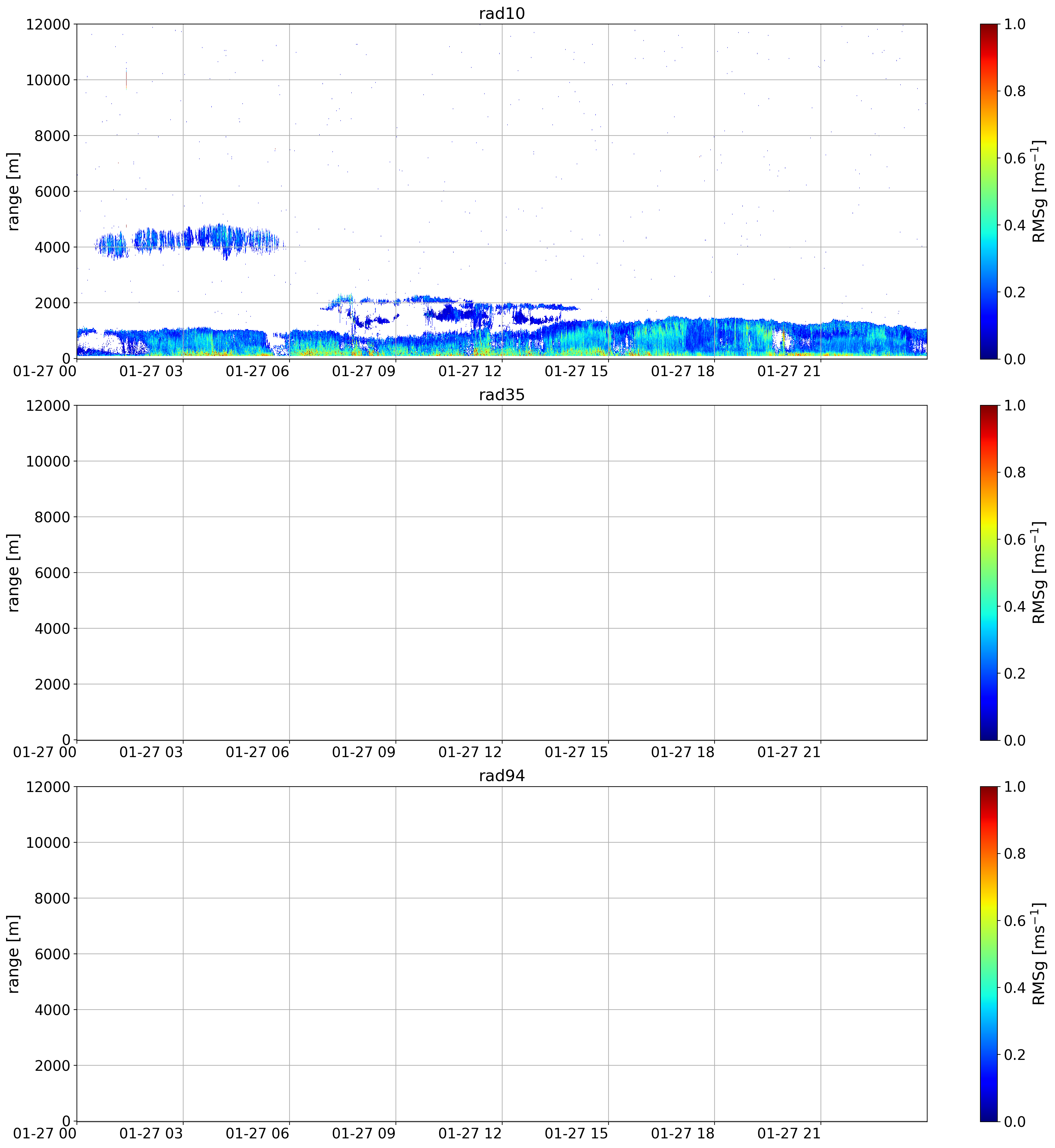Click the RMSg label beside rad10 colorbar
The height and width of the screenshot is (1148, 1055).
[x=1040, y=191]
